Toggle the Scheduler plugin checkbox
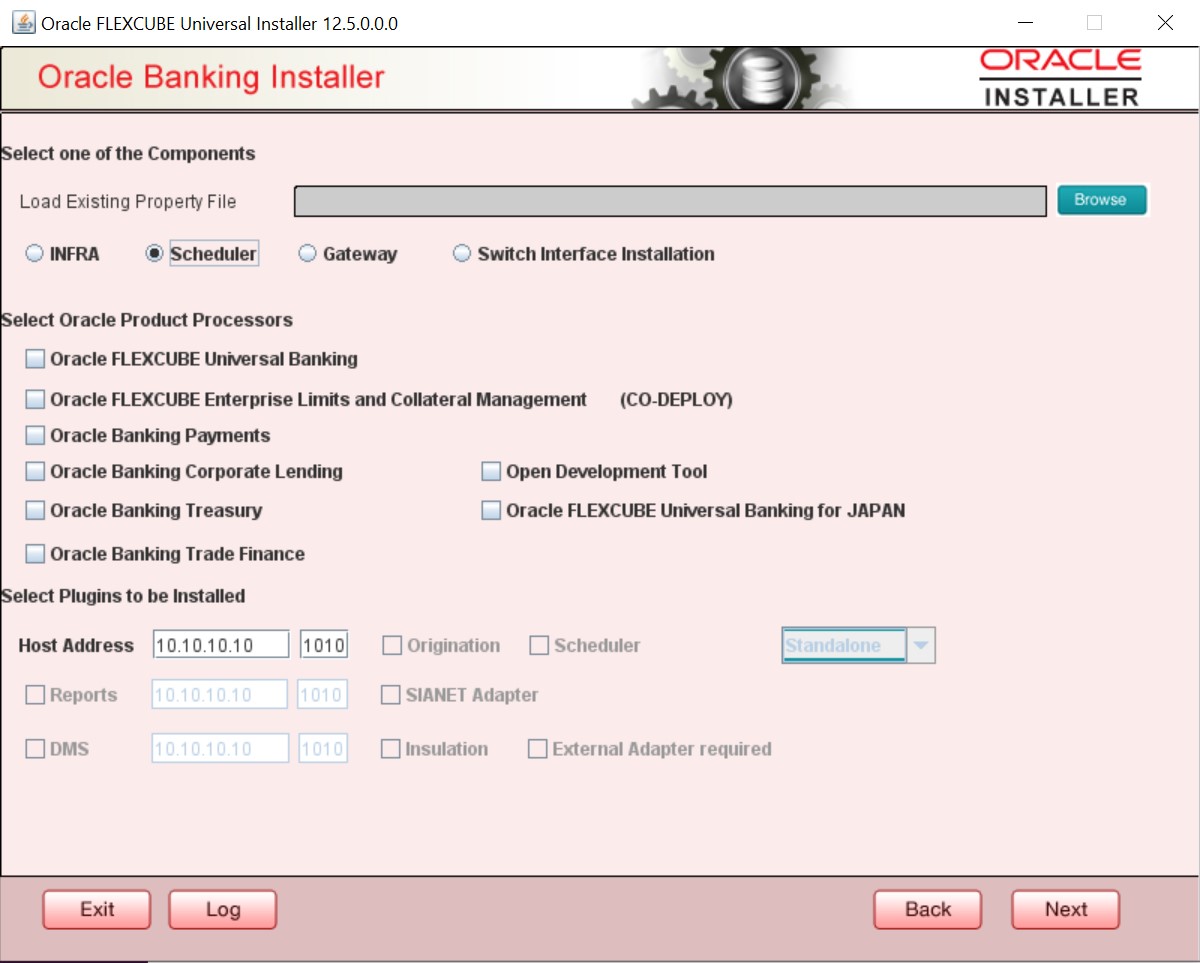1200x963 pixels. (539, 645)
